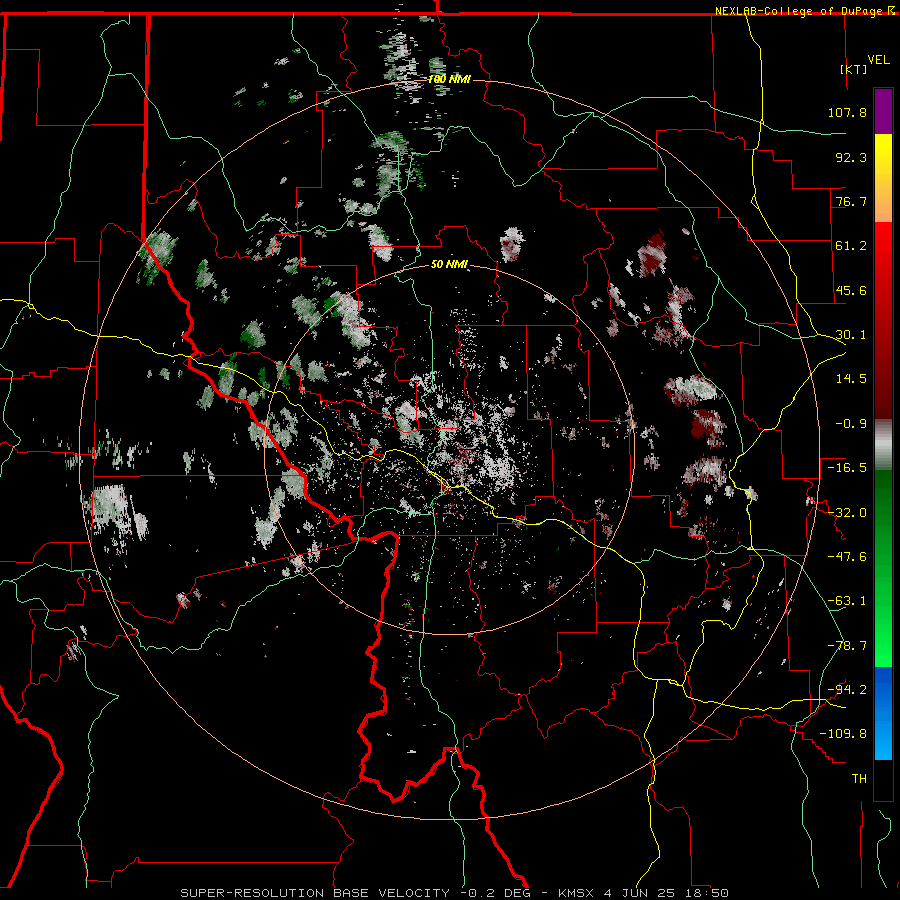This screenshot has width=900, height=900.
Task: Click the 30.1 velocity scale value
Action: tap(851, 335)
